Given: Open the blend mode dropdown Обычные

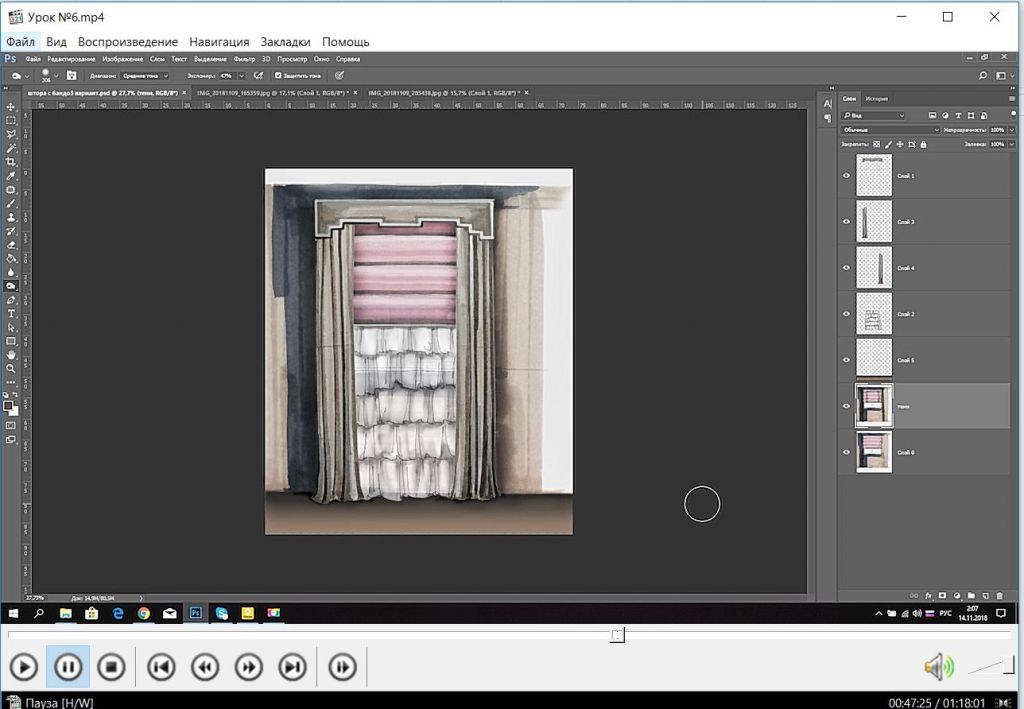Looking at the screenshot, I should [890, 130].
